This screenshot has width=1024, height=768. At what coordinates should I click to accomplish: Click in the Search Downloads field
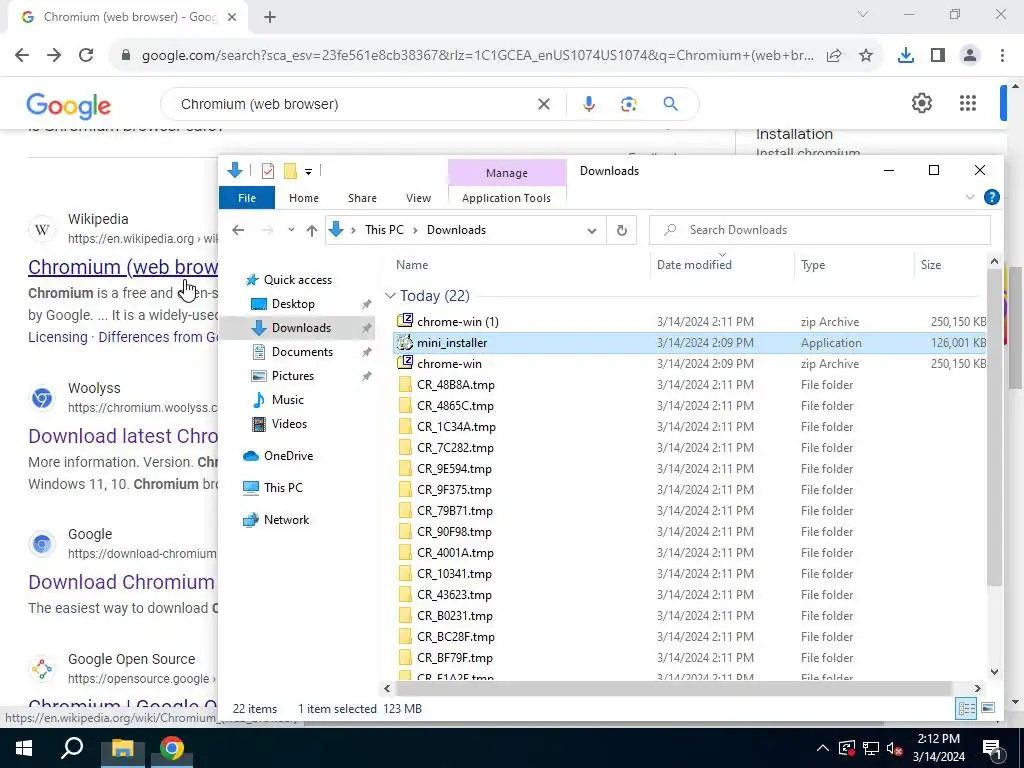click(x=820, y=230)
